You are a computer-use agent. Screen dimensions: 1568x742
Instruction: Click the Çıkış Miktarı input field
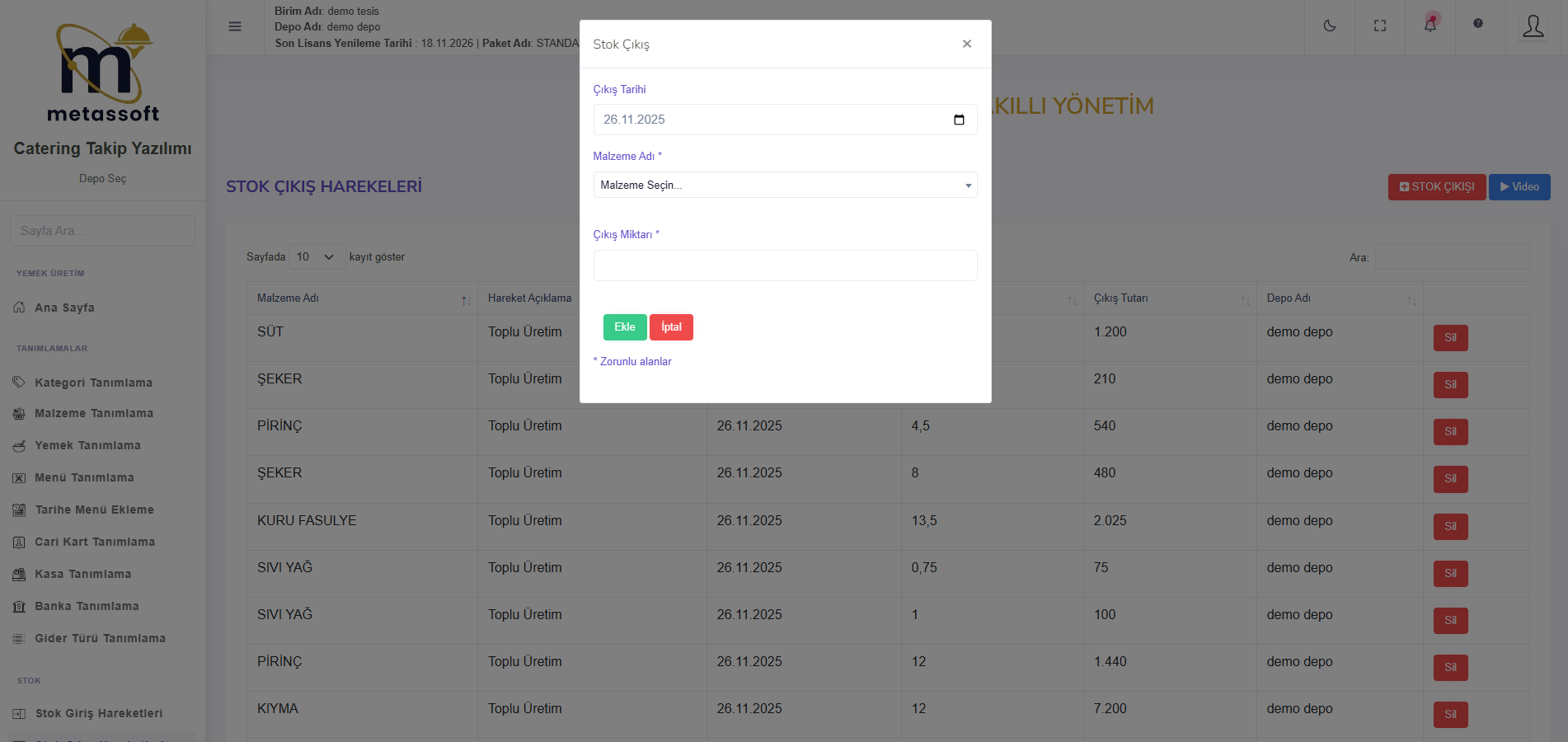click(x=785, y=265)
